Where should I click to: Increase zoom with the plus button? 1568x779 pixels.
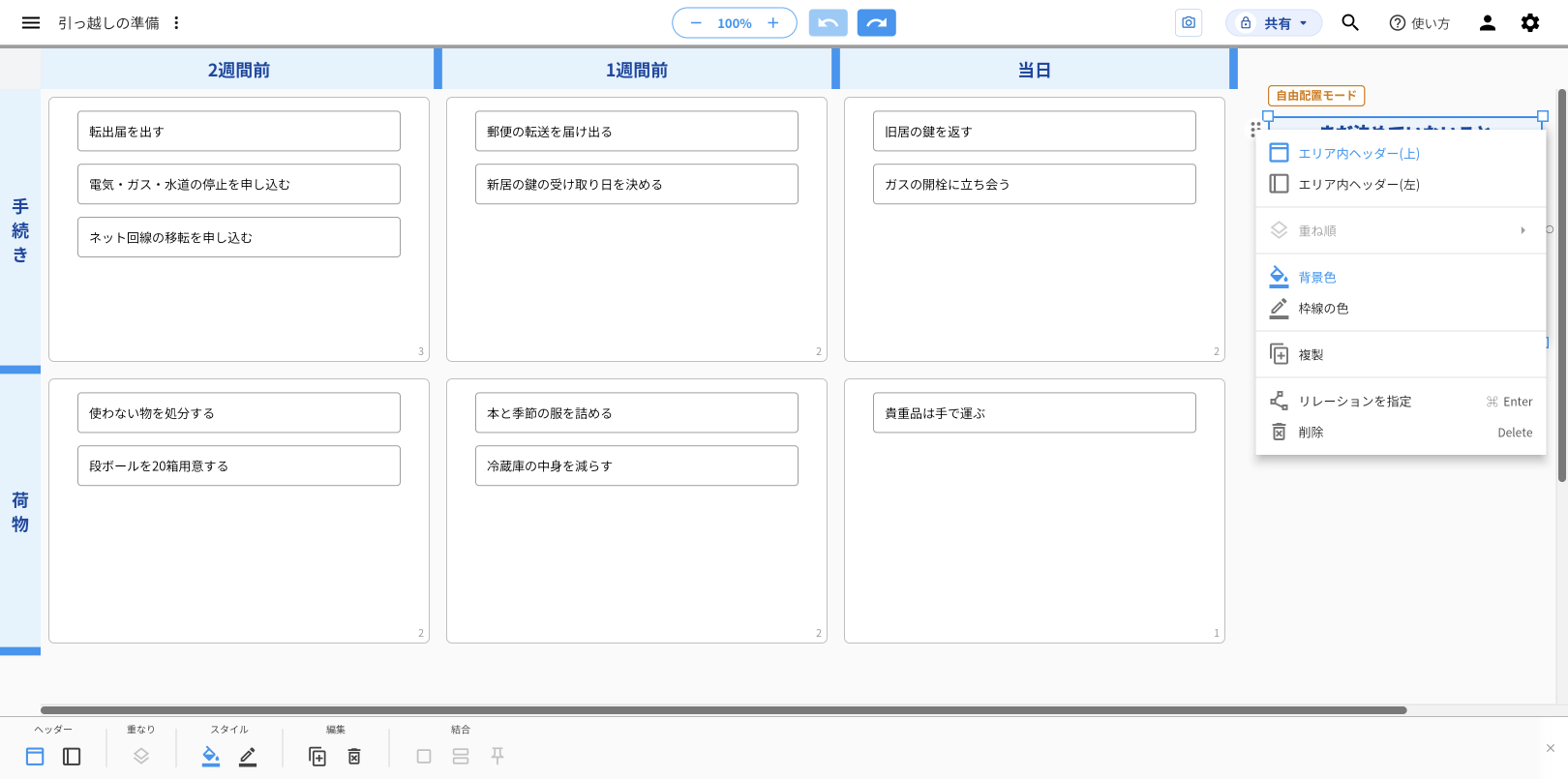772,23
